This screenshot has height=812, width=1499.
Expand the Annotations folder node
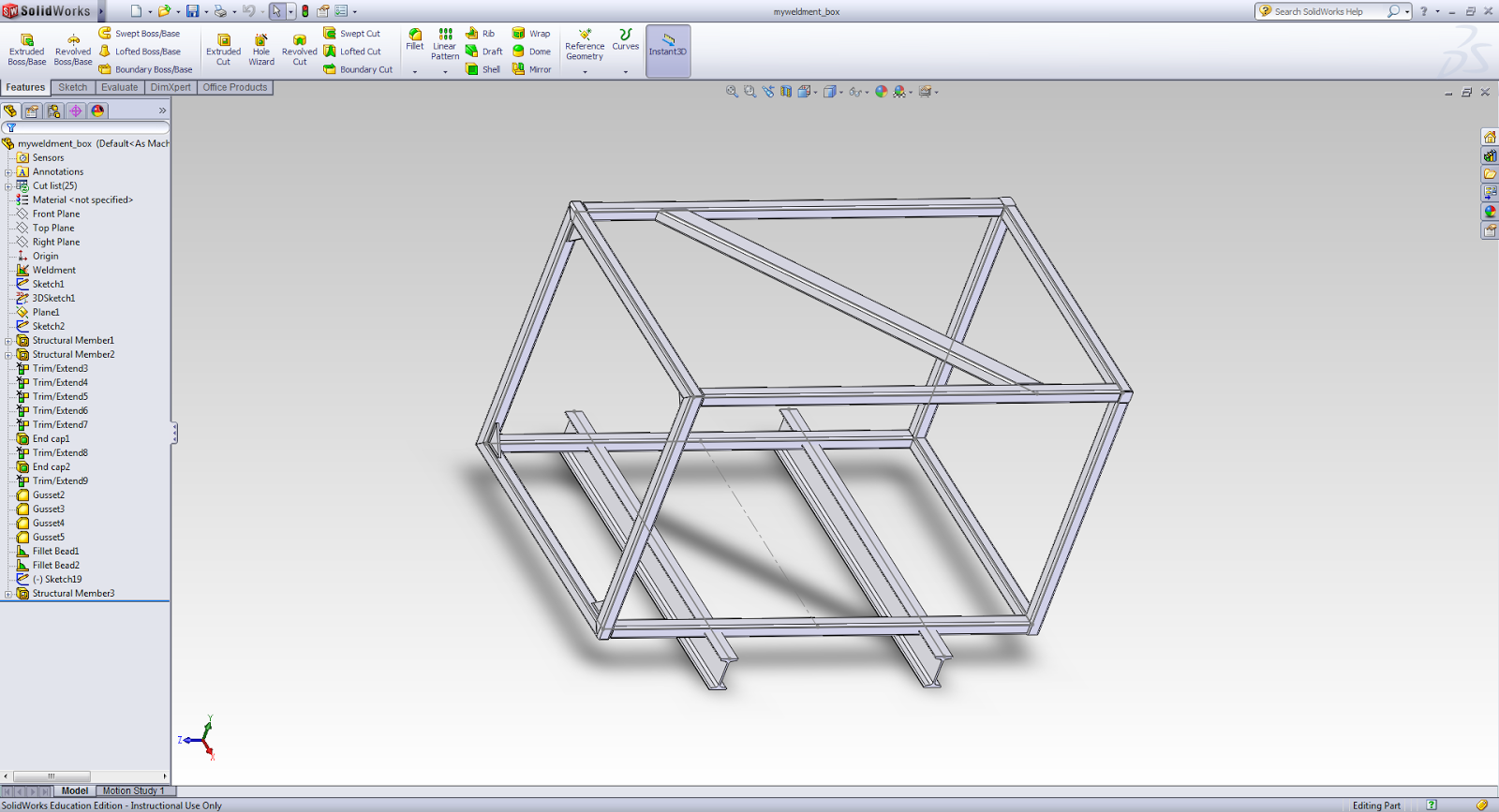pos(8,172)
